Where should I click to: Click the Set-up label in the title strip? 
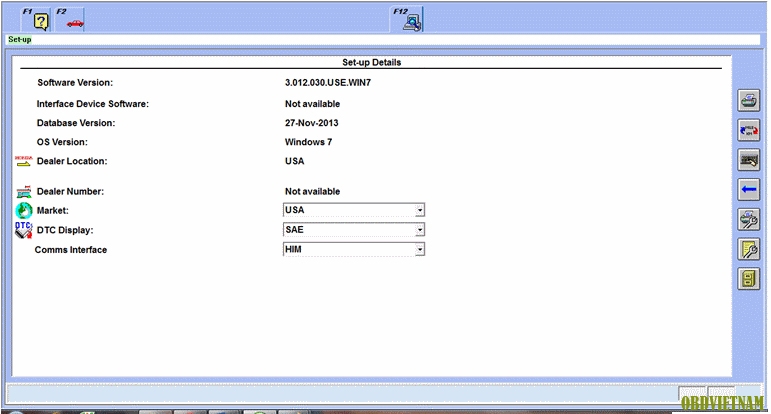click(x=20, y=40)
